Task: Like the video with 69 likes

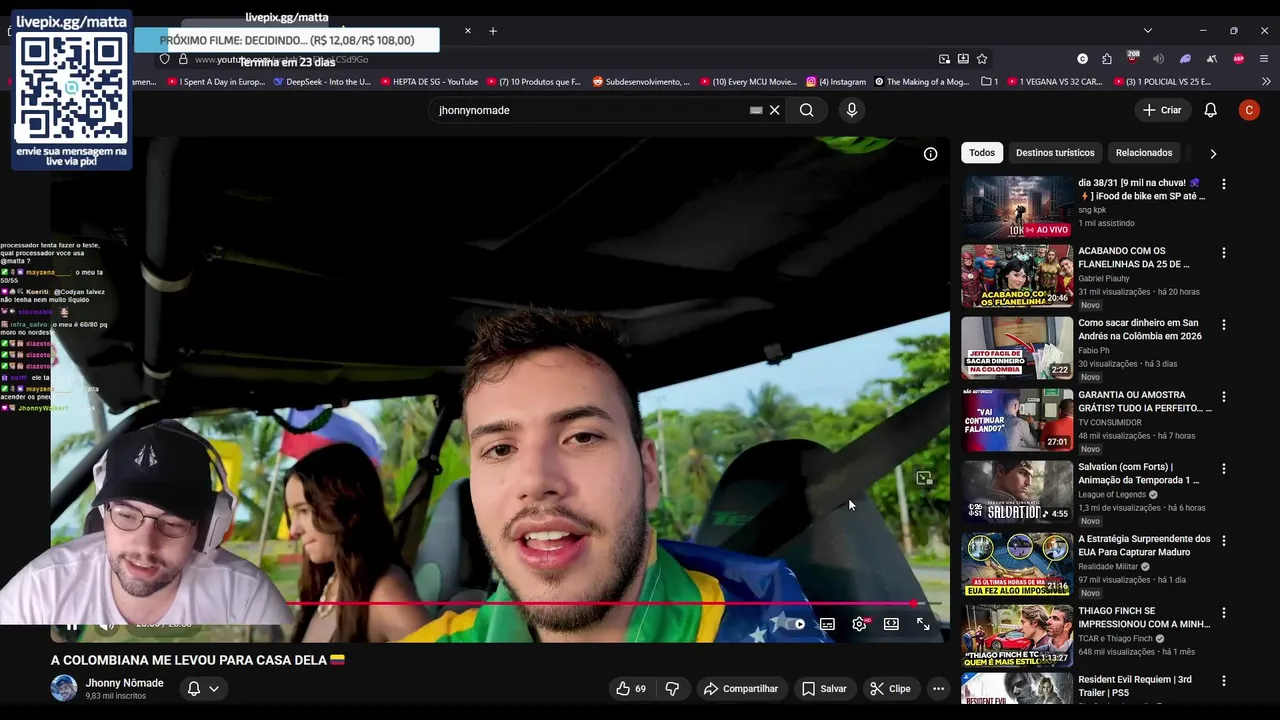Action: 630,688
